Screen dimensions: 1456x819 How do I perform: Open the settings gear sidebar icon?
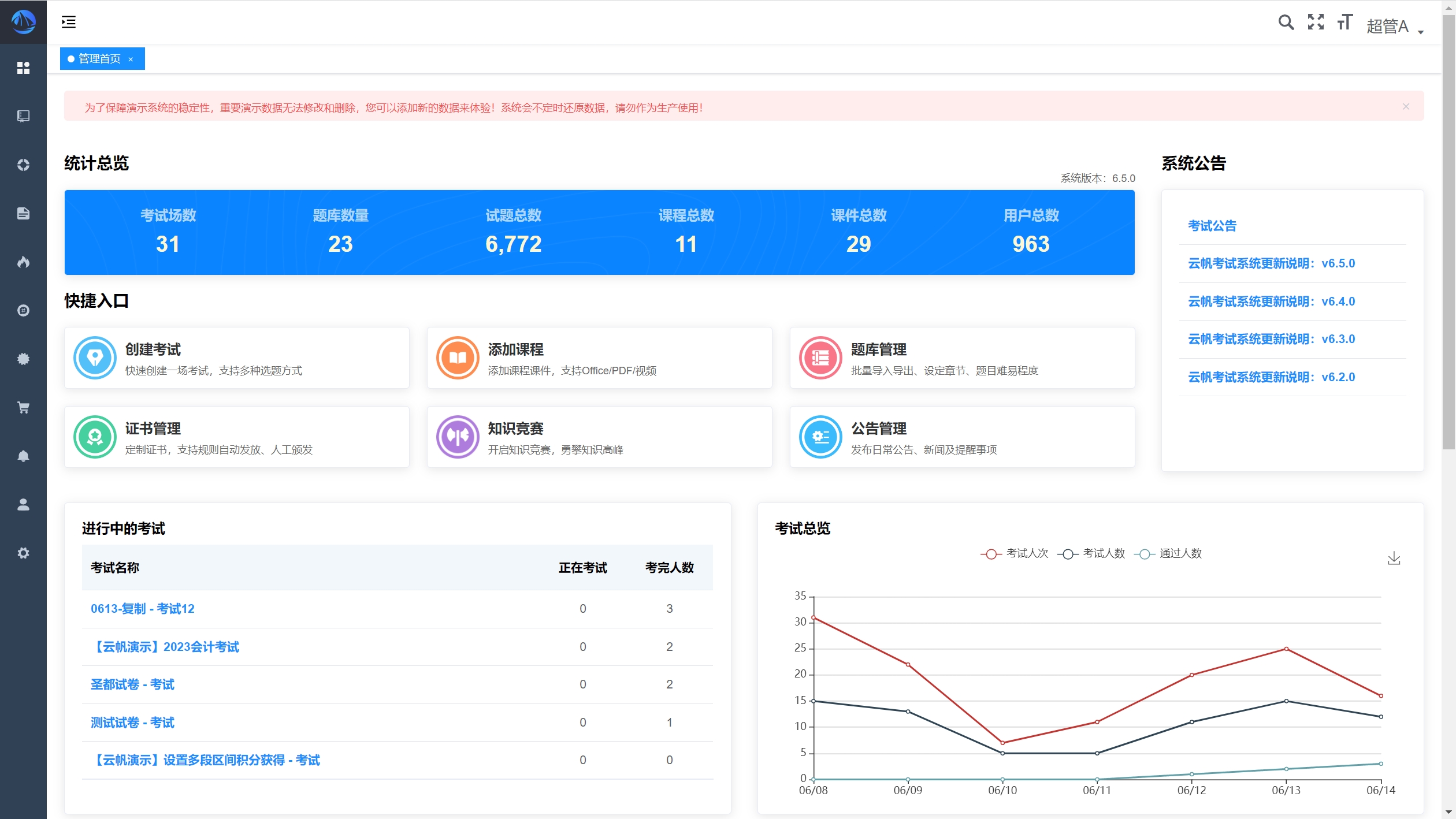(23, 553)
